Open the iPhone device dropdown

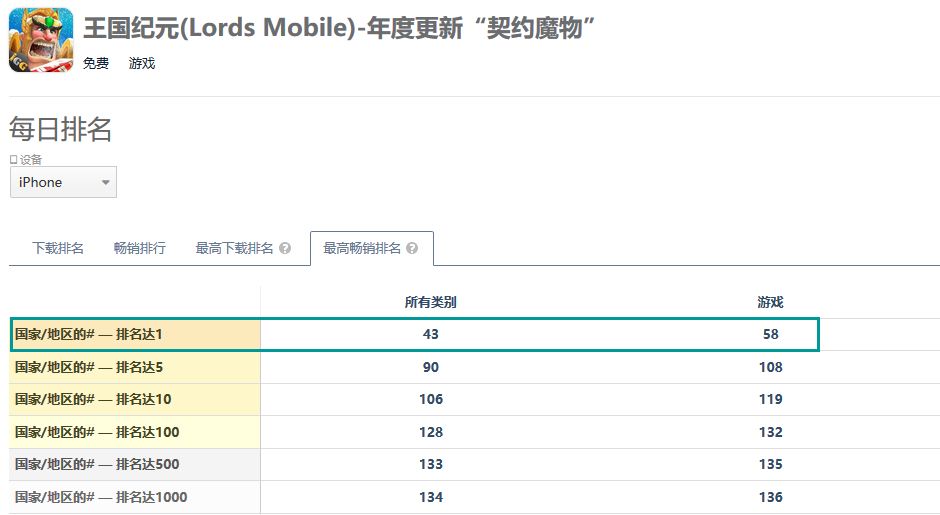[63, 182]
